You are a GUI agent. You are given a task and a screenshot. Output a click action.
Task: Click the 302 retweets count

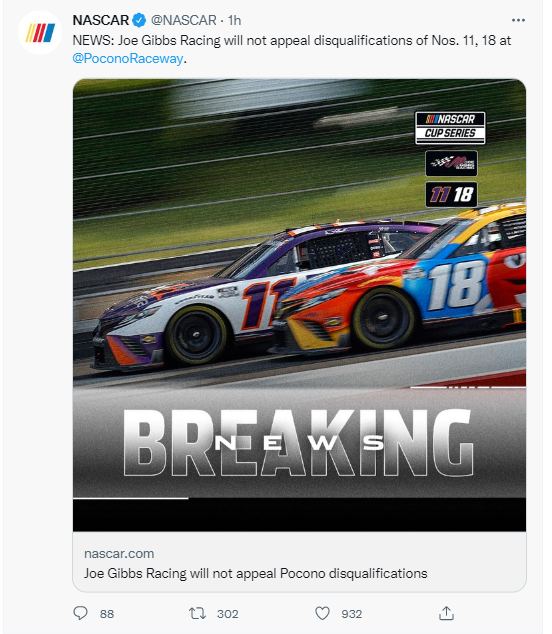(228, 614)
